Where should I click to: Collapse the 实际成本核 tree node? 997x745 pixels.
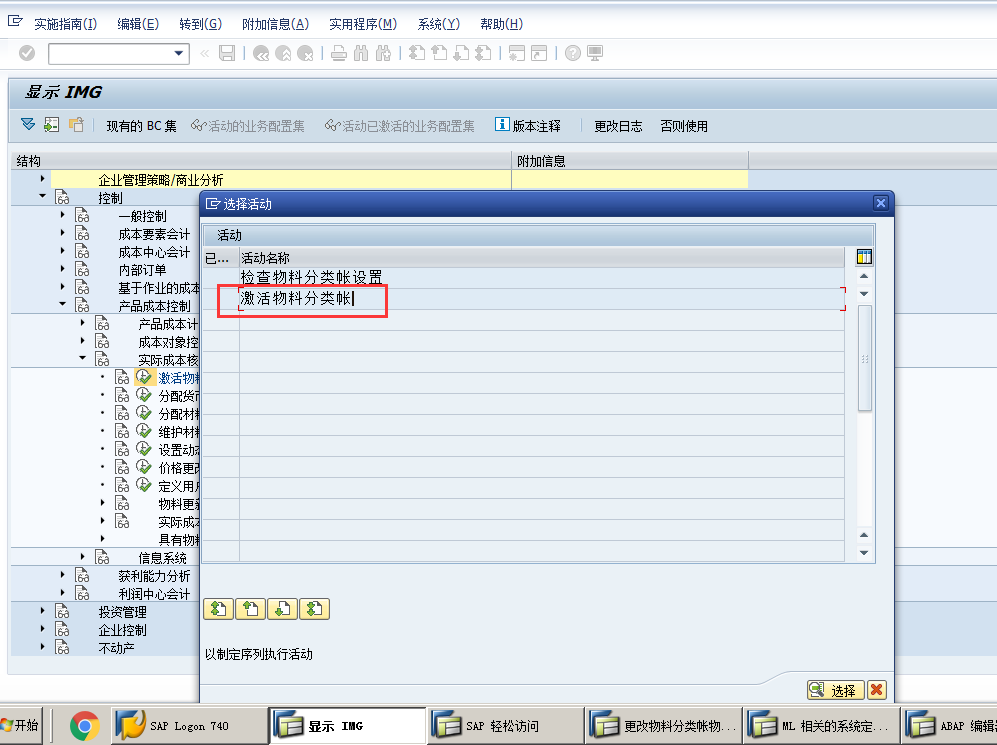84,358
